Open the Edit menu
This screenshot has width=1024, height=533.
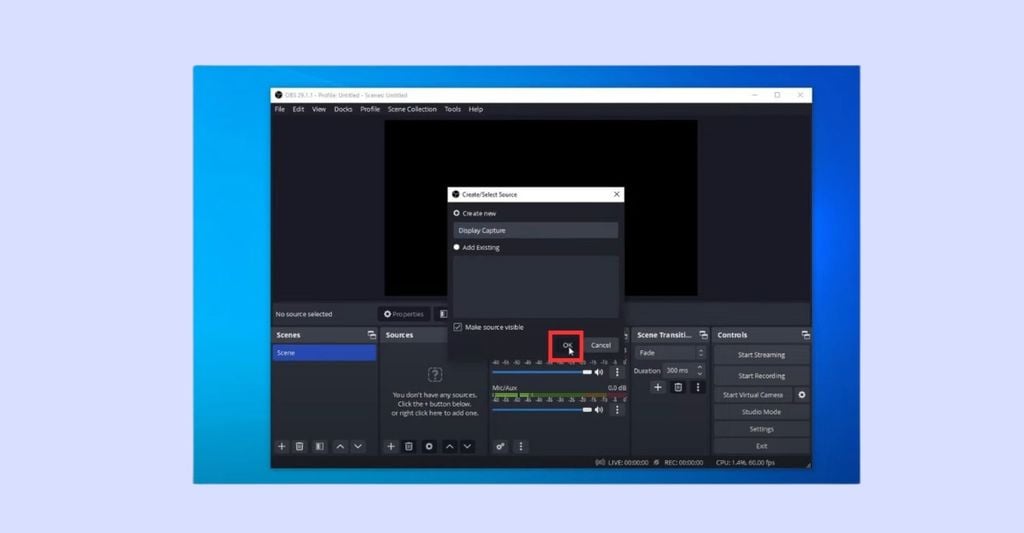(298, 109)
